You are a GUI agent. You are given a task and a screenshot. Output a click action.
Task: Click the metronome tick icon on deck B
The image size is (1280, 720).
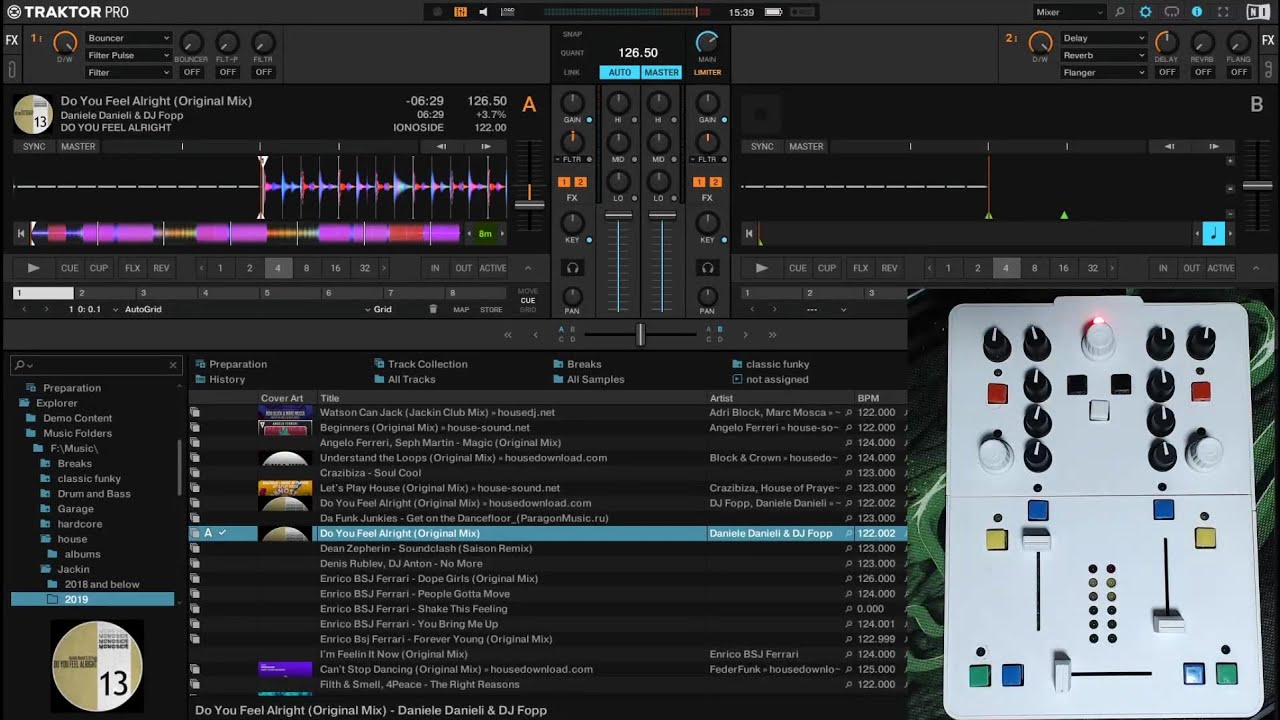point(1213,234)
